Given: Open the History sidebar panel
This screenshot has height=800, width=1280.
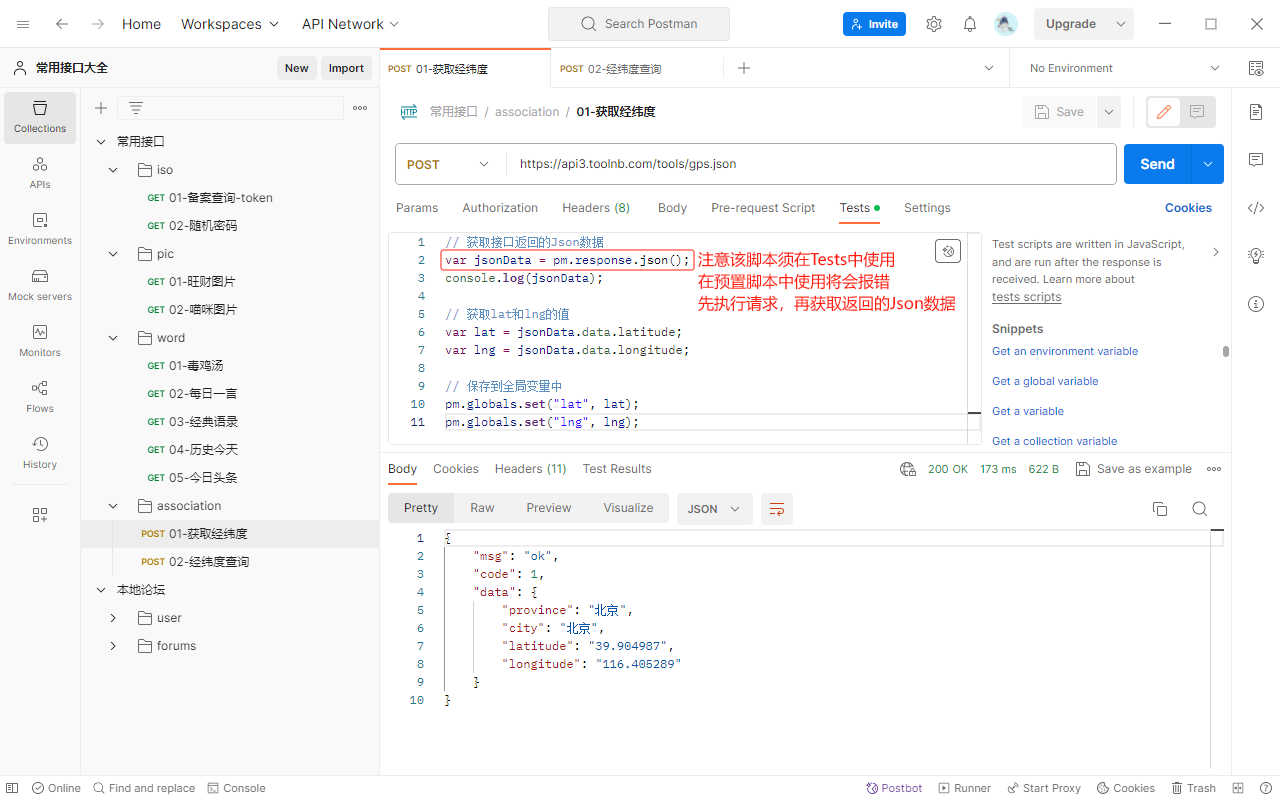Looking at the screenshot, I should (40, 453).
